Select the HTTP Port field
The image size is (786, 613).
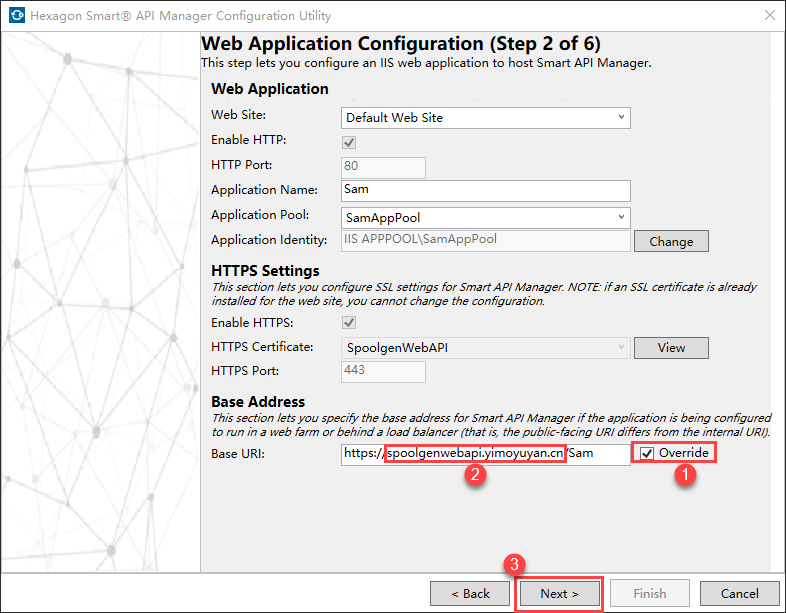(x=383, y=167)
